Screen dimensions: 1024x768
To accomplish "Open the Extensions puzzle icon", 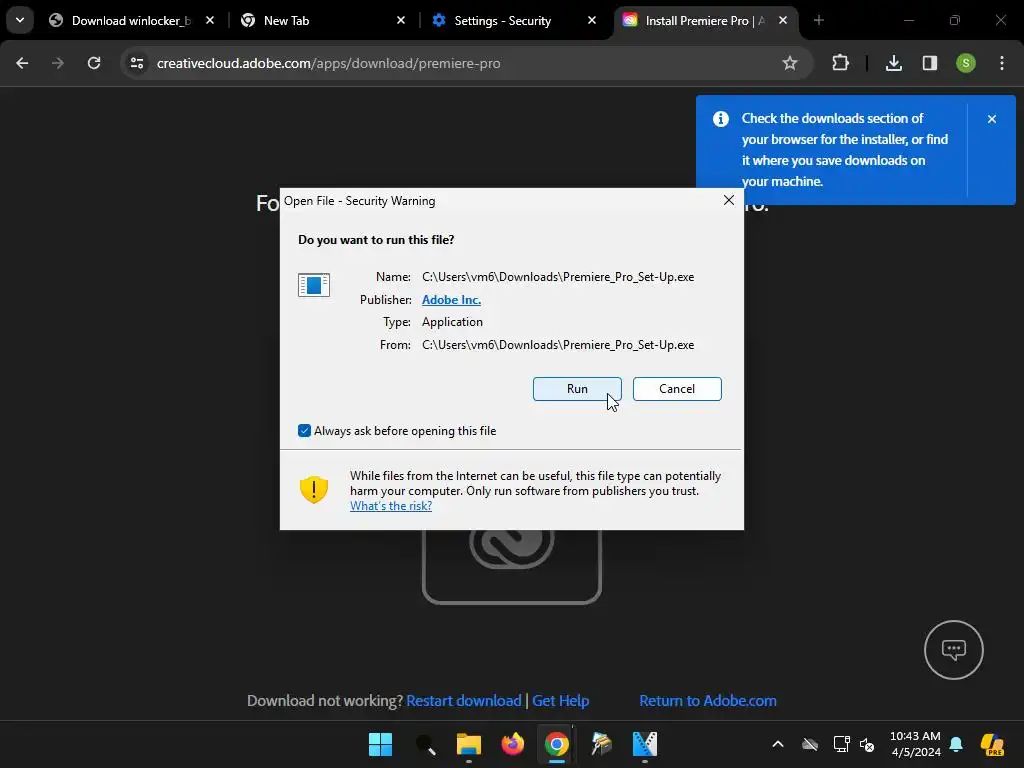I will 840,63.
